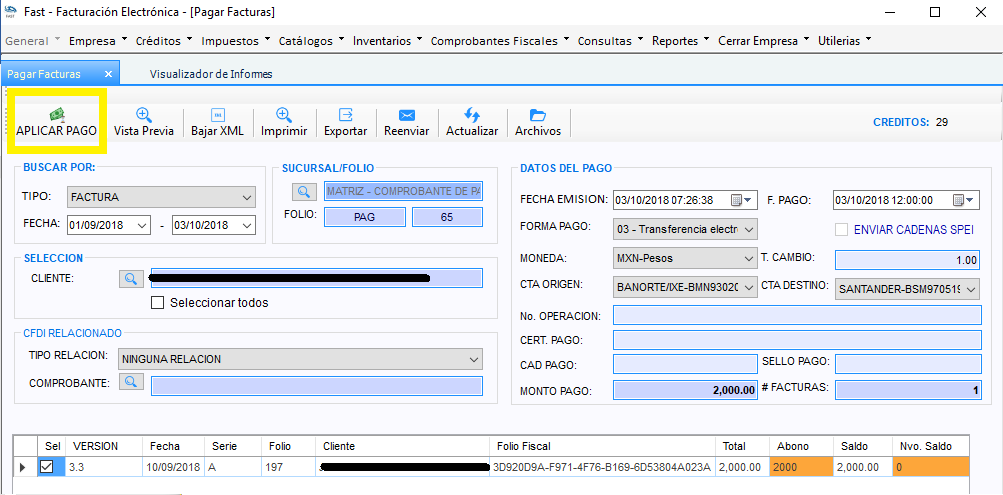Open F. Pago calendar picker
Viewport: 1003px width, 495px height.
click(965, 200)
